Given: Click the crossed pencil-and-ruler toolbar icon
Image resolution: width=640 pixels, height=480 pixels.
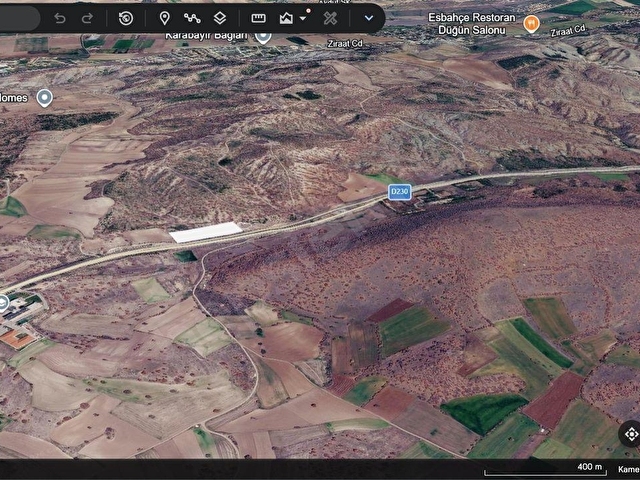Looking at the screenshot, I should (330, 18).
